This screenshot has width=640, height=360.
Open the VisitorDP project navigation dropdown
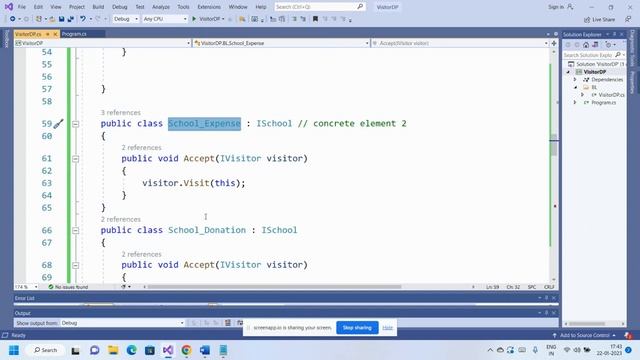pyautogui.click(x=102, y=43)
